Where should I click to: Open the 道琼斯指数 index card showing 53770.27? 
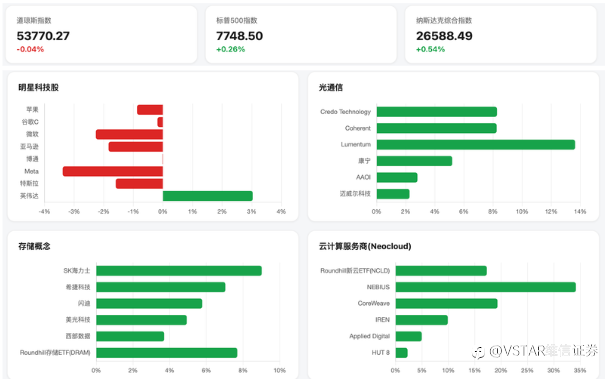pos(101,34)
